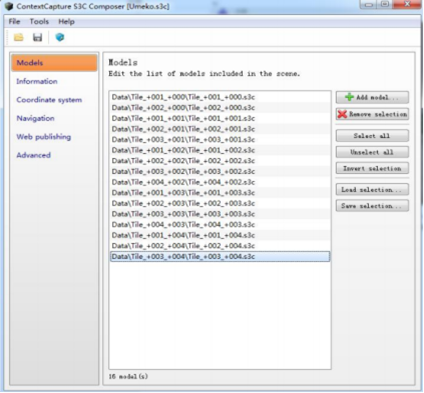The width and height of the screenshot is (424, 393).
Task: Select the Tile_+004_+002.s3c model entry
Action: (x=220, y=182)
